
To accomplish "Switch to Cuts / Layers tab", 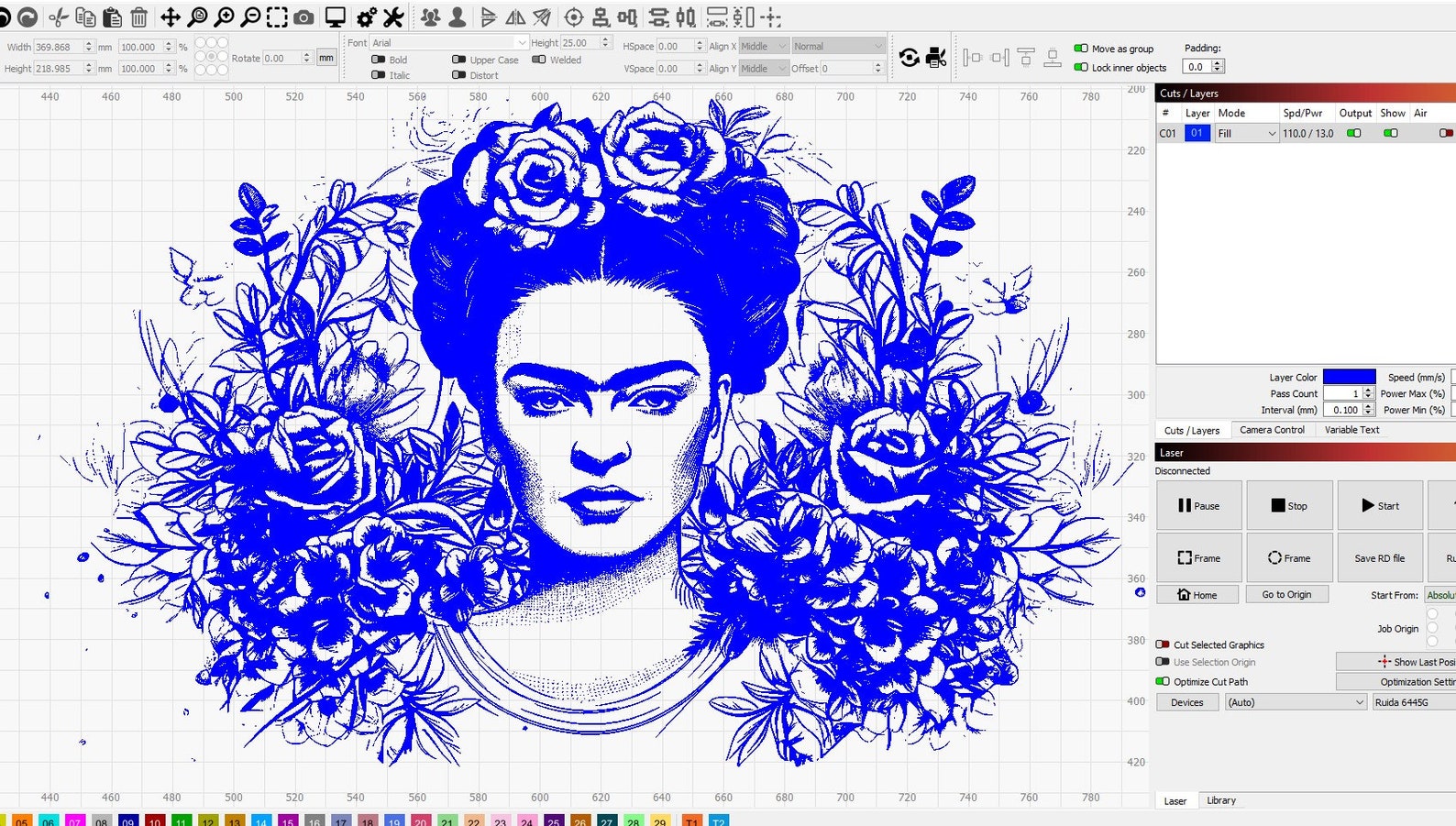I will (1192, 430).
